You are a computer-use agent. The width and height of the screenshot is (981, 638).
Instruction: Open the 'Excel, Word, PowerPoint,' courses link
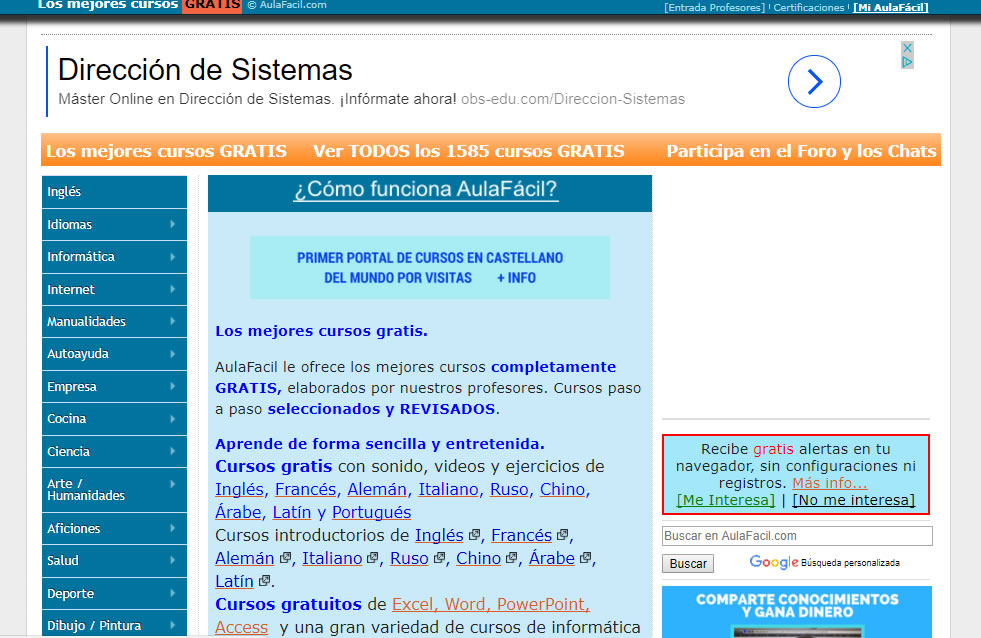point(491,604)
